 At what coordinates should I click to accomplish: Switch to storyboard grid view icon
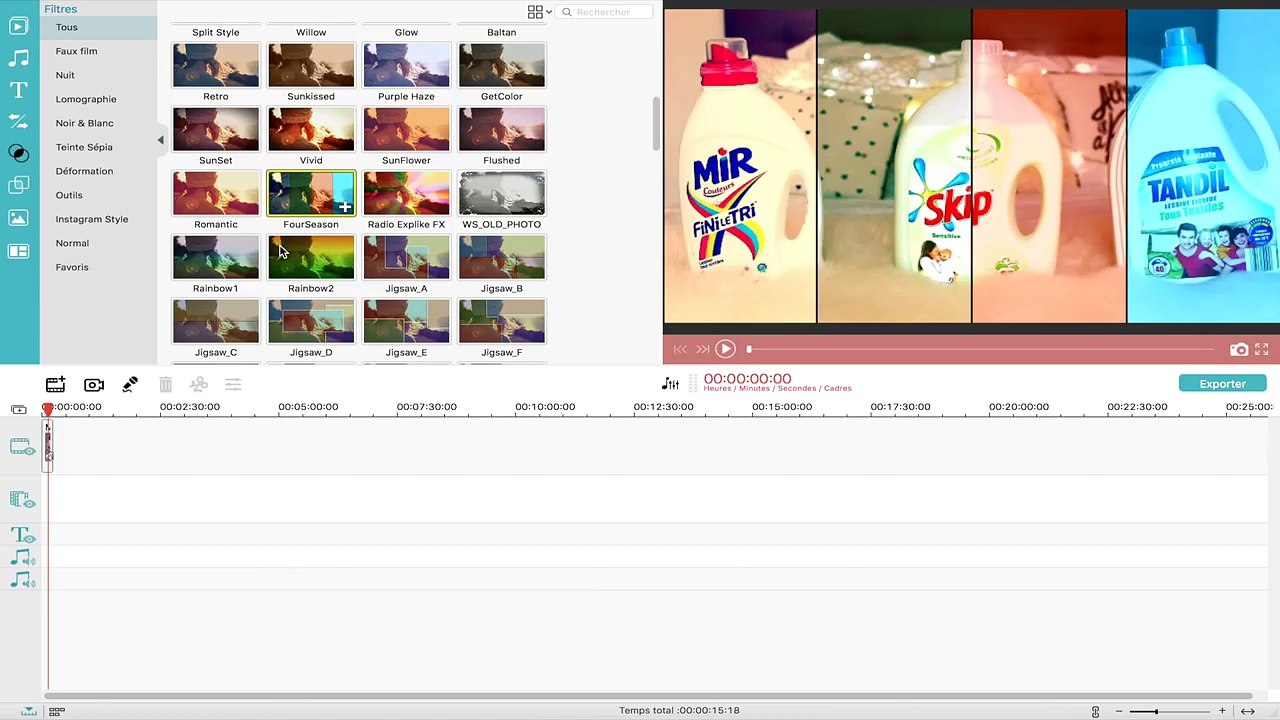57,711
